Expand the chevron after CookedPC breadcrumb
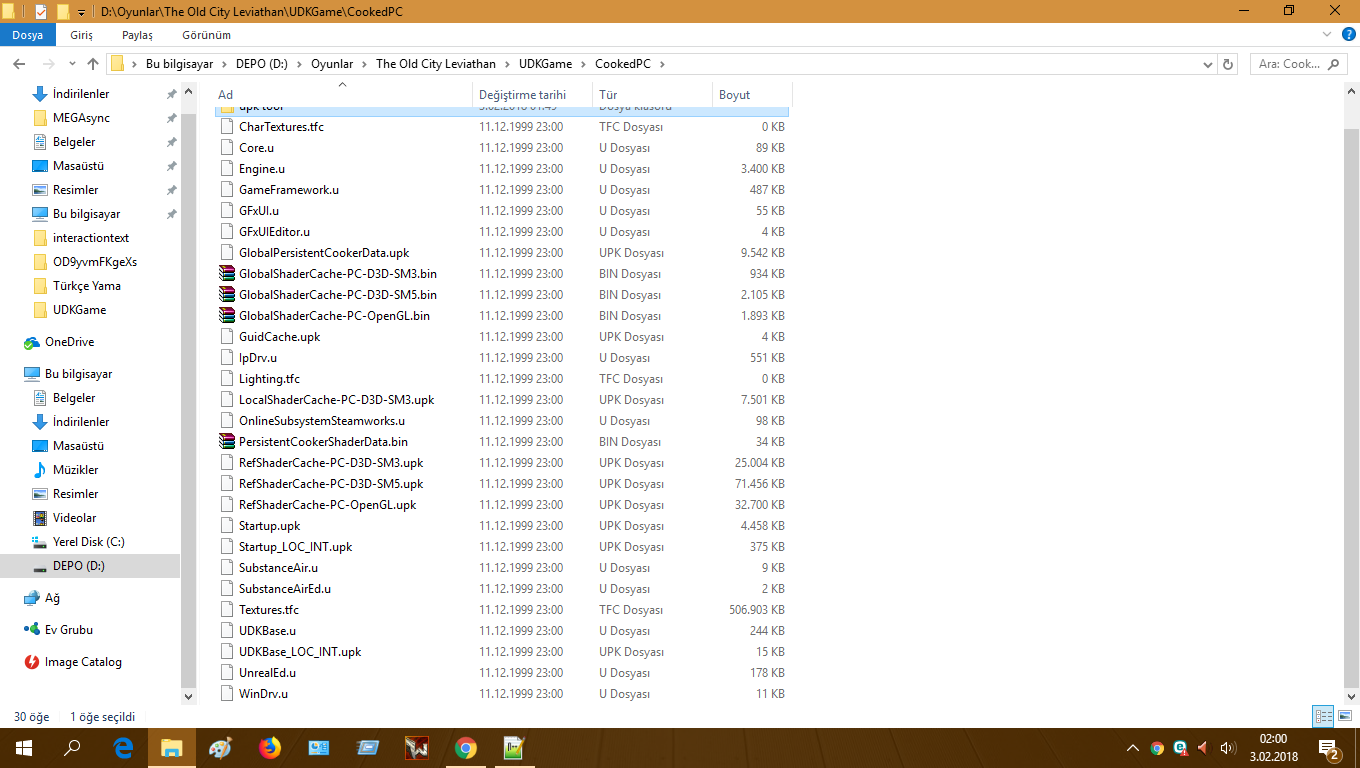This screenshot has height=768, width=1360. [662, 64]
